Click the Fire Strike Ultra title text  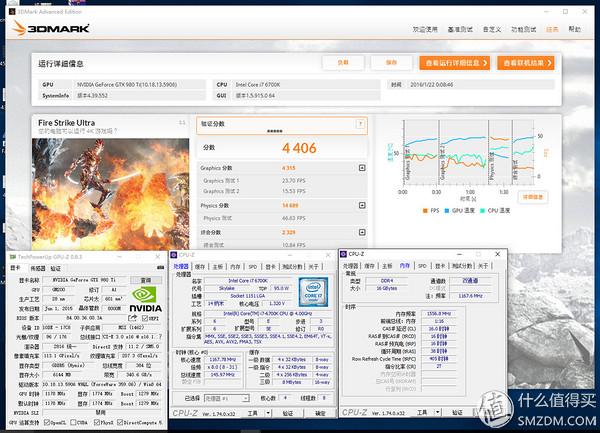pos(67,123)
